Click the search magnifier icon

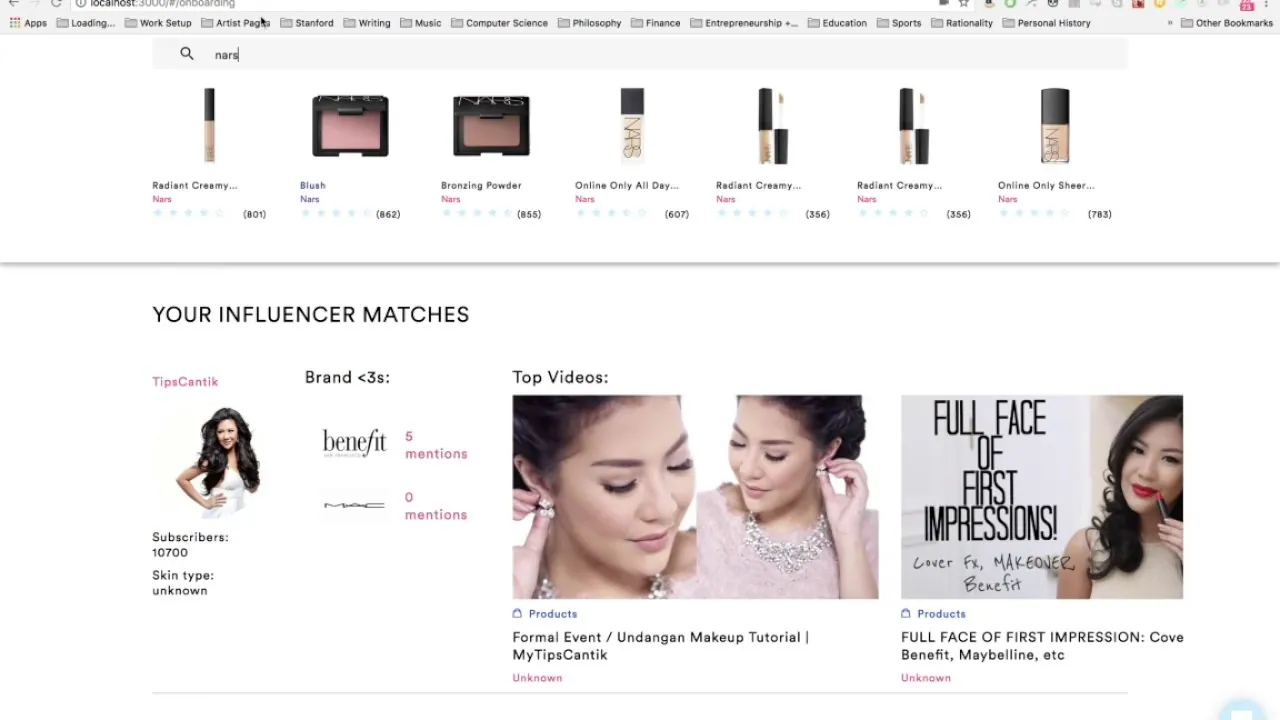(187, 54)
